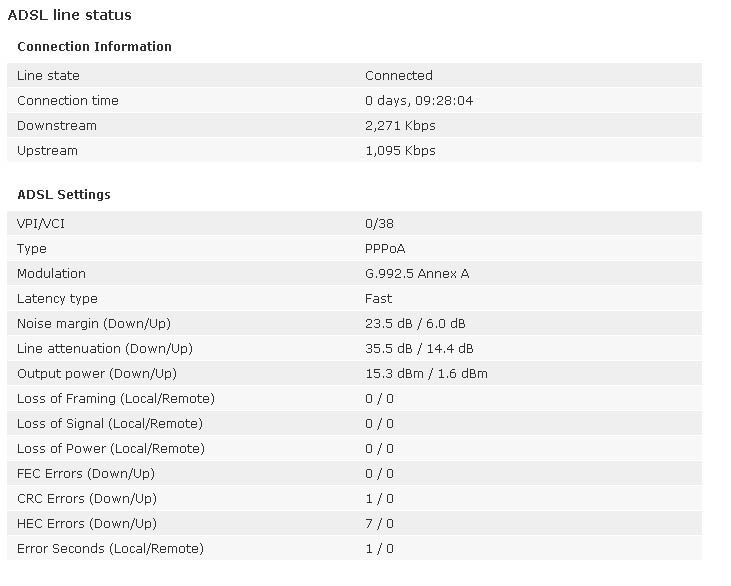Select the Connection Information section title

coord(94,47)
